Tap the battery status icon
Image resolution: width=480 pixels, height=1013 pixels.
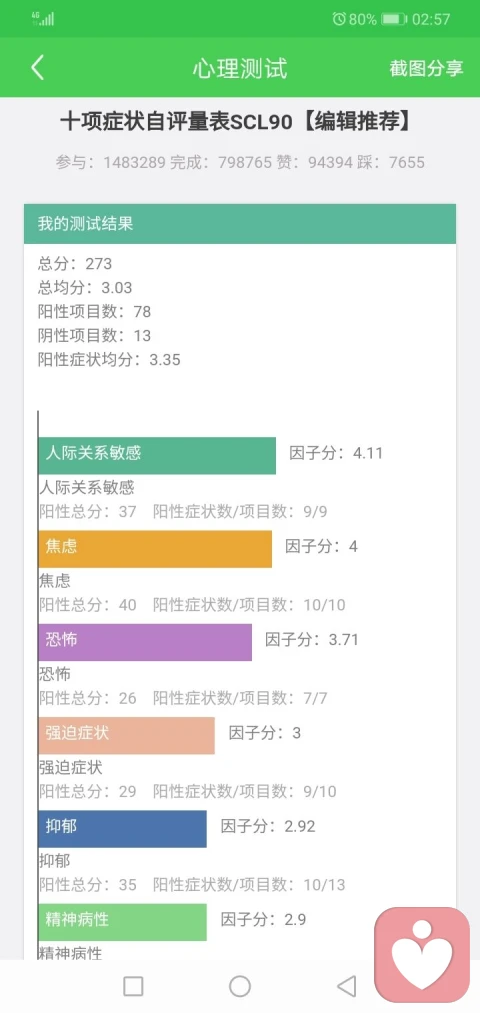(x=393, y=19)
